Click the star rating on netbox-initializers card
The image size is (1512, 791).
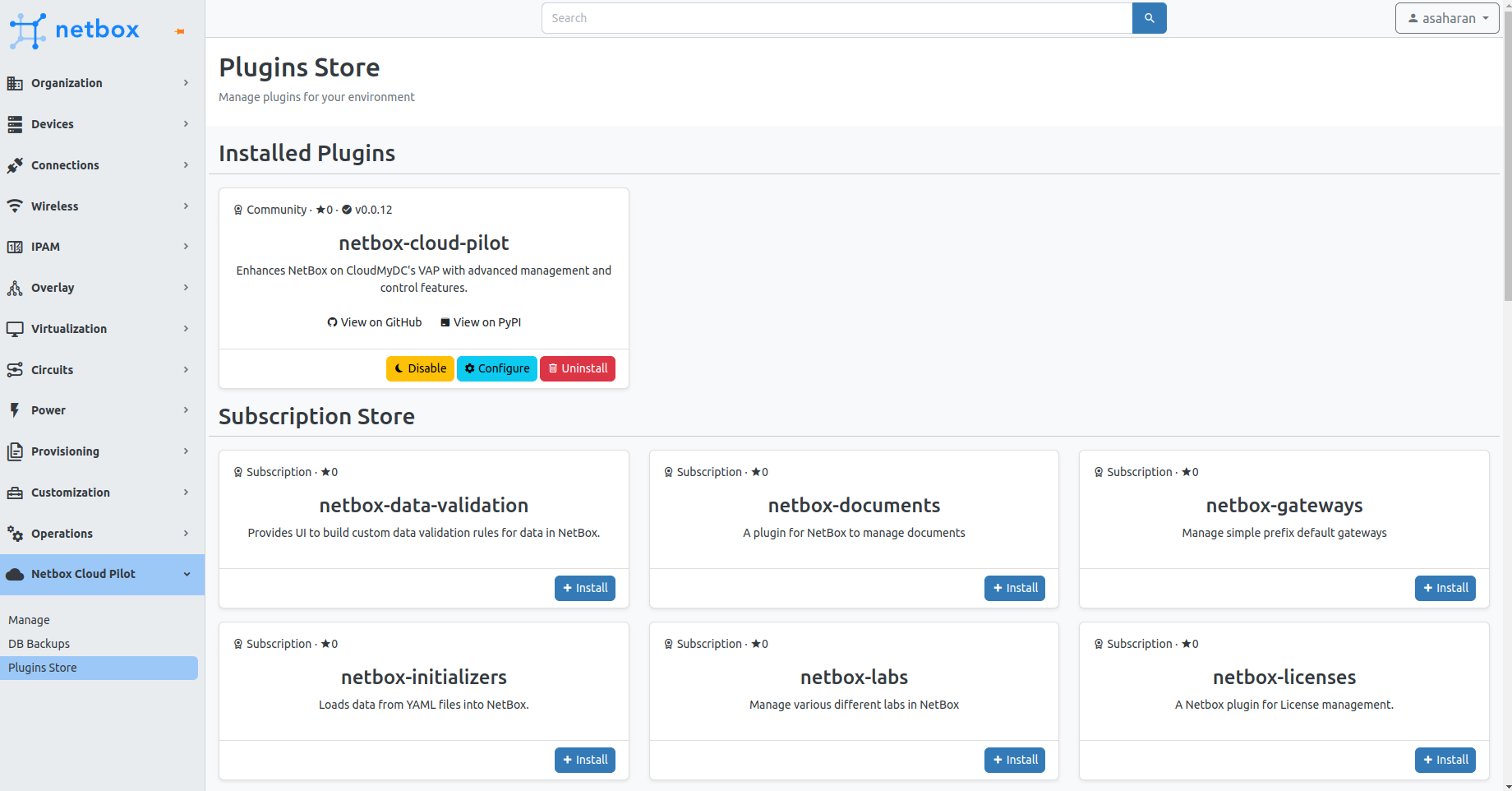click(x=330, y=644)
